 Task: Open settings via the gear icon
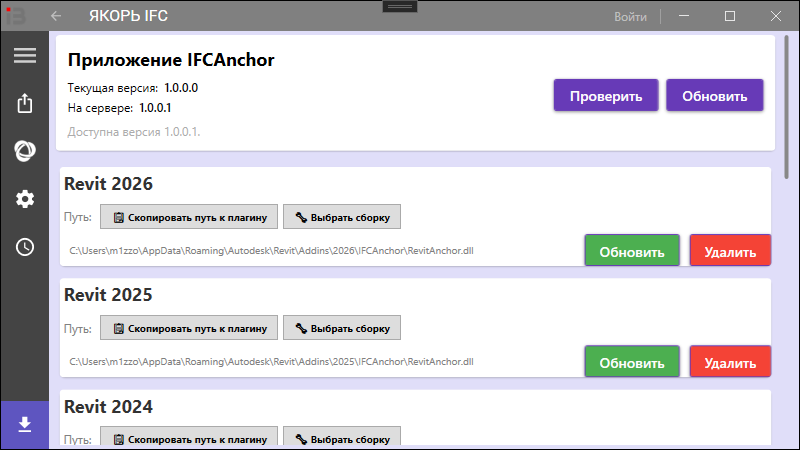click(x=24, y=199)
